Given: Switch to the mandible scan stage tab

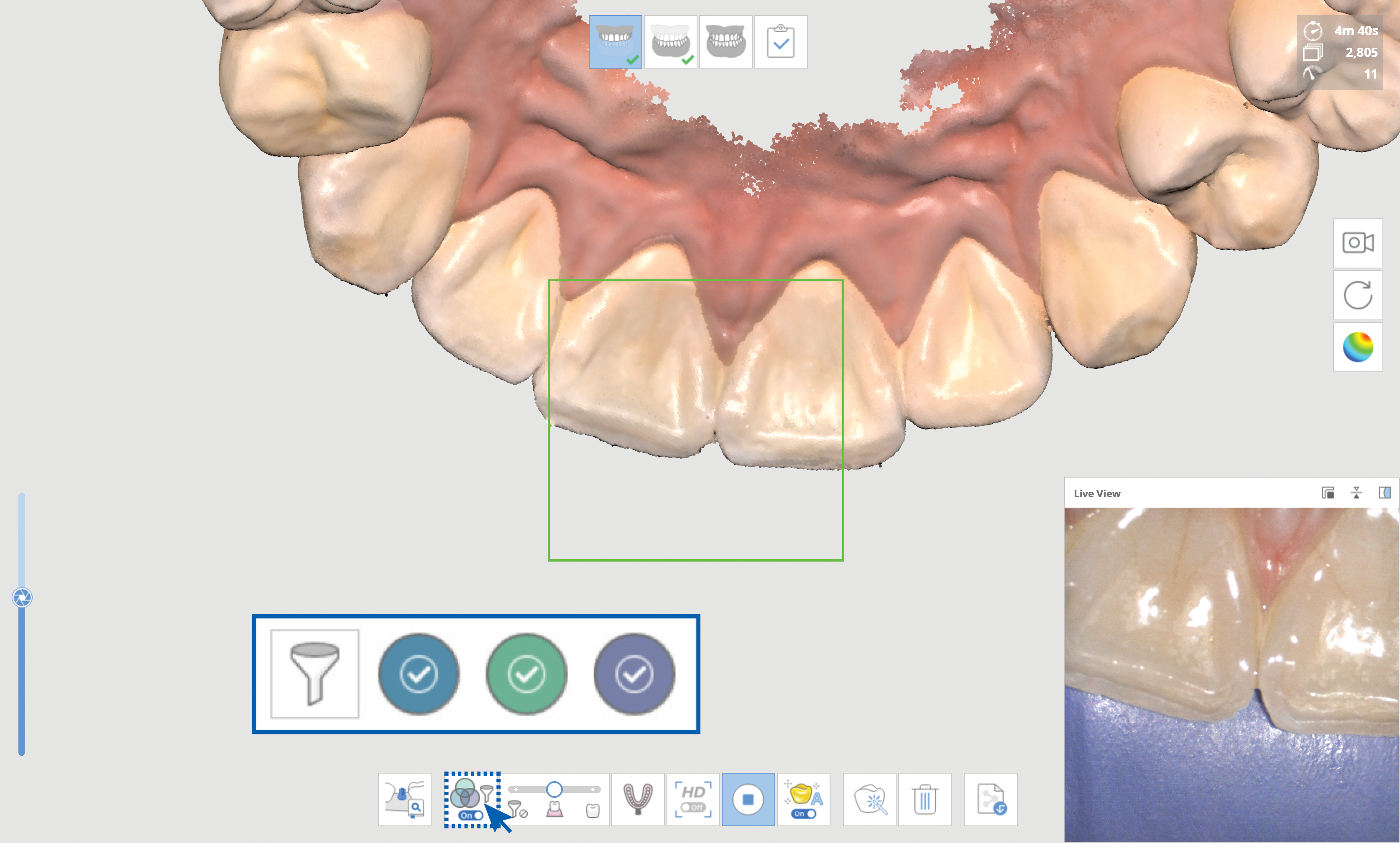Looking at the screenshot, I should [670, 42].
